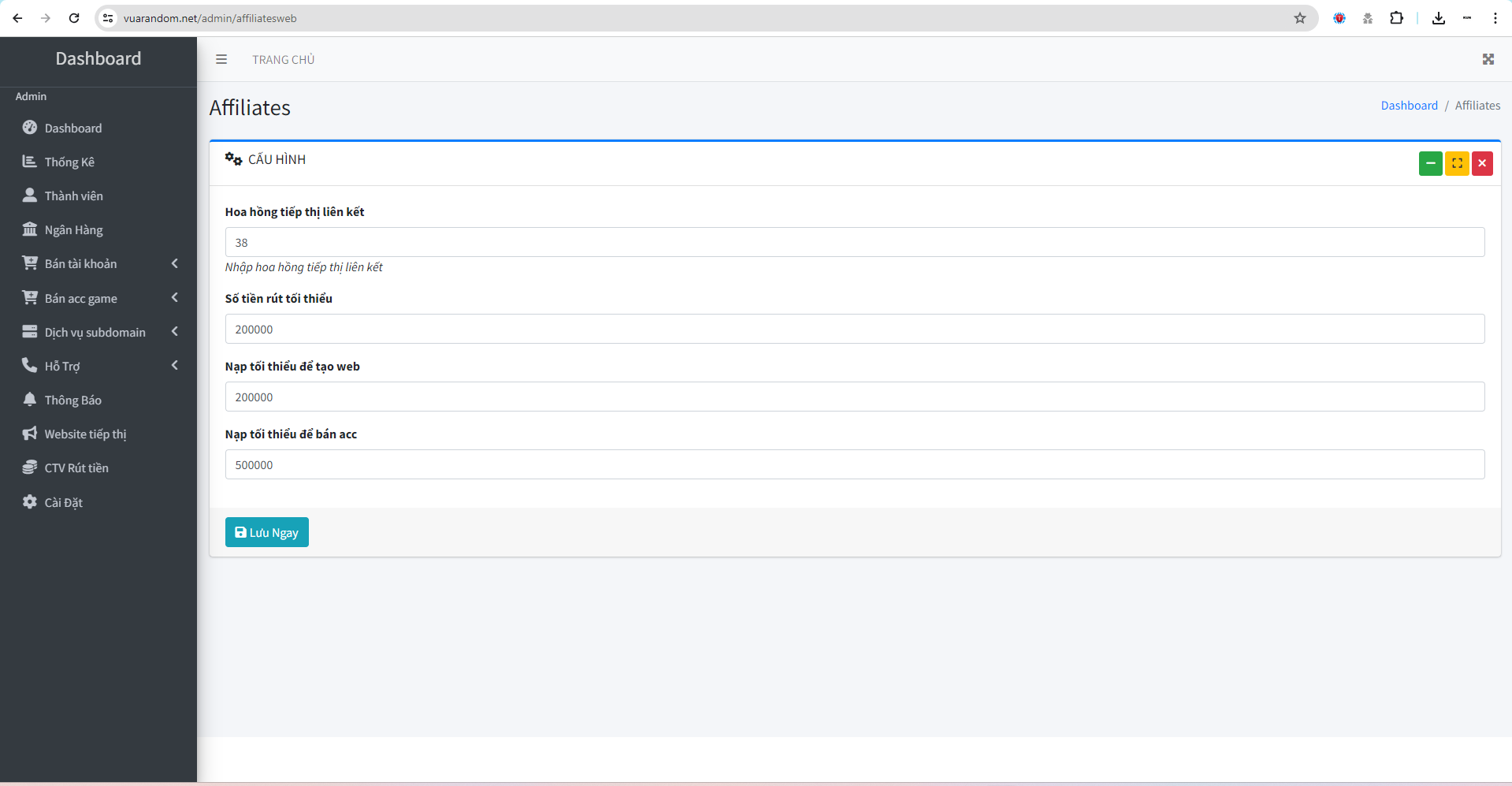This screenshot has height=786, width=1512.
Task: Open Thống Kê chart icon in sidebar
Action: click(30, 162)
